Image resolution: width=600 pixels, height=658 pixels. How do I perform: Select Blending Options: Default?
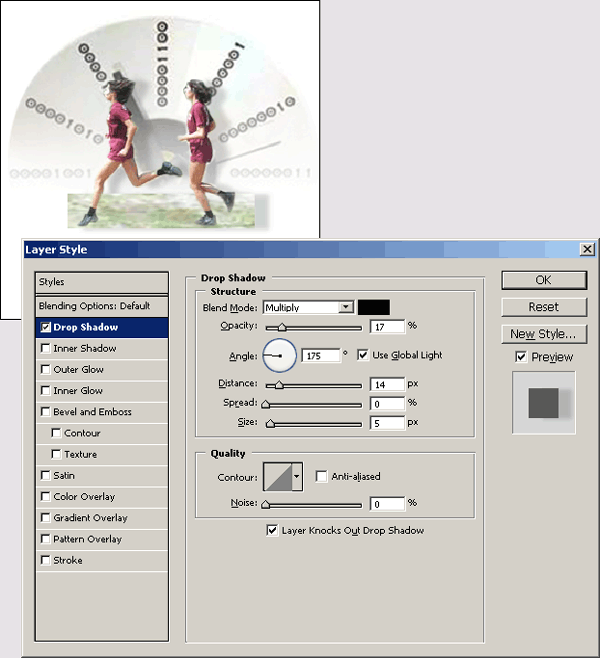[94, 305]
